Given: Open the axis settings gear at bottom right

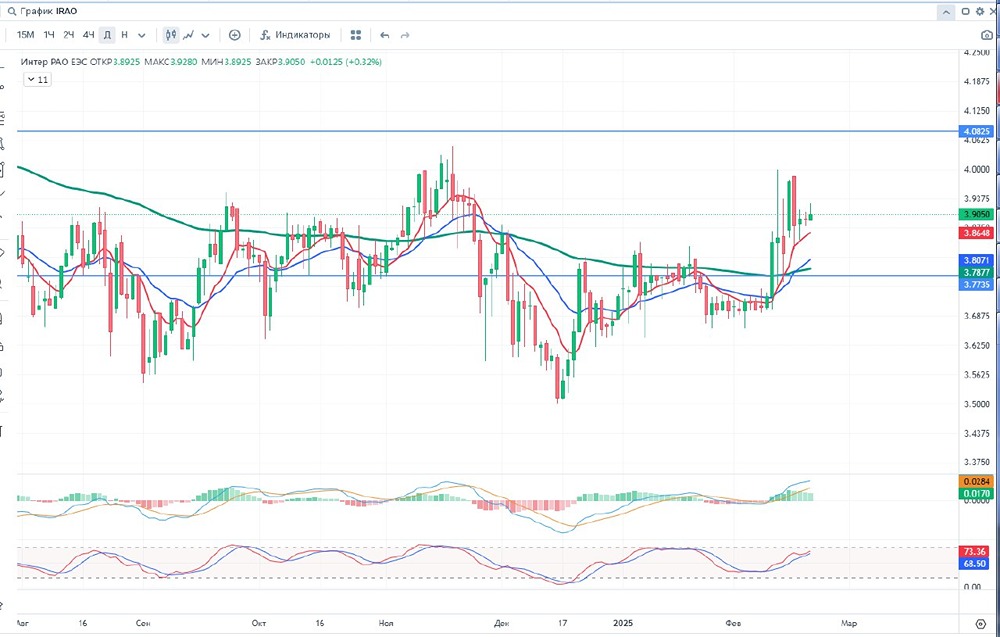Looking at the screenshot, I should (981, 623).
